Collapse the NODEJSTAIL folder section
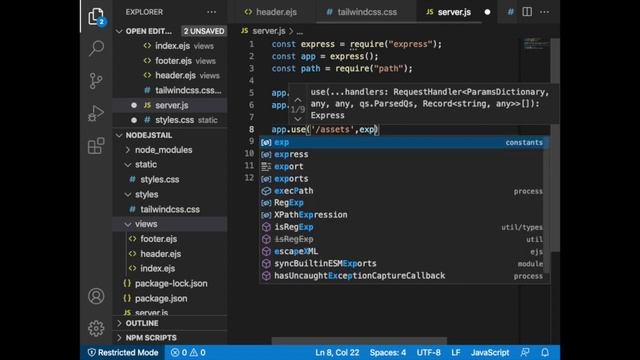Image resolution: width=640 pixels, height=360 pixels. [149, 135]
